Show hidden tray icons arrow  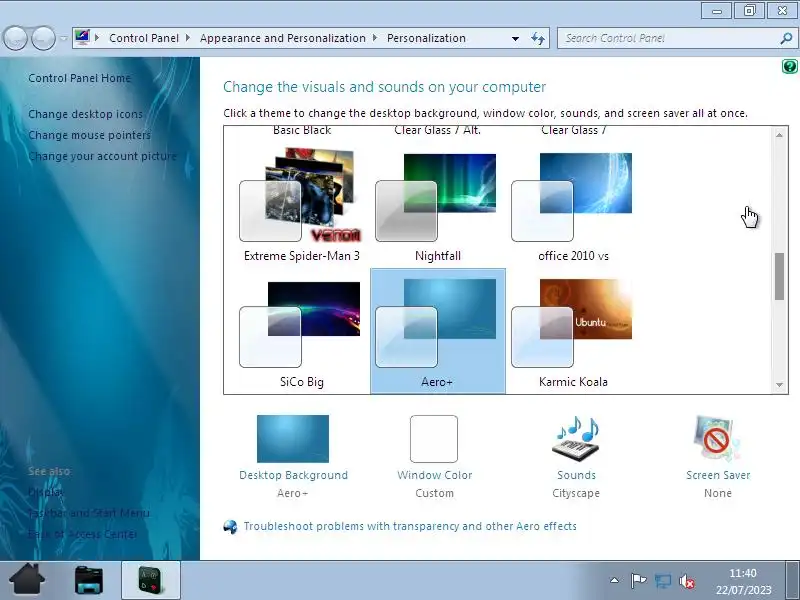[615, 580]
